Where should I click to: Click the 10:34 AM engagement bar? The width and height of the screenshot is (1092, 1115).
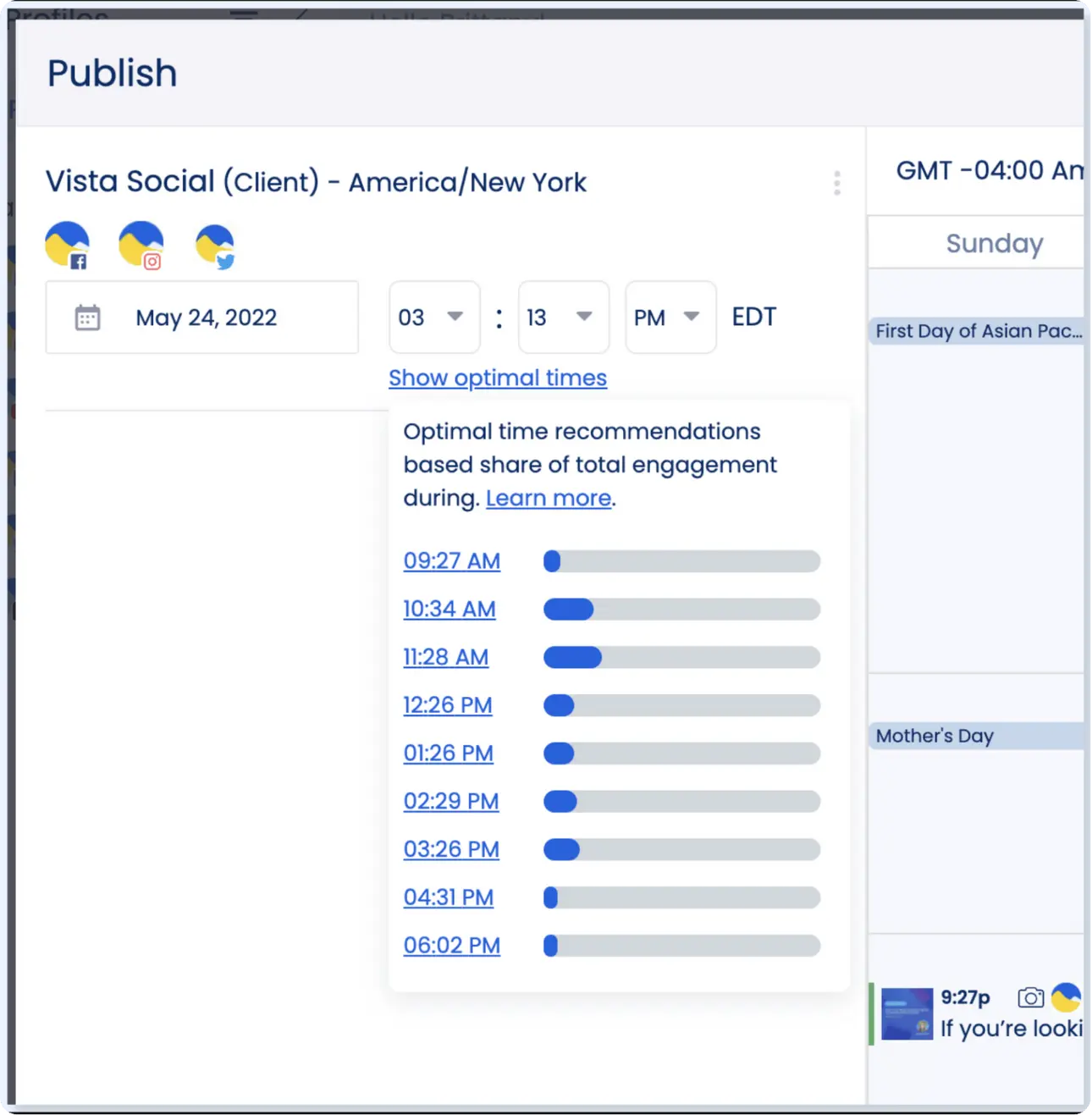[x=681, y=609]
